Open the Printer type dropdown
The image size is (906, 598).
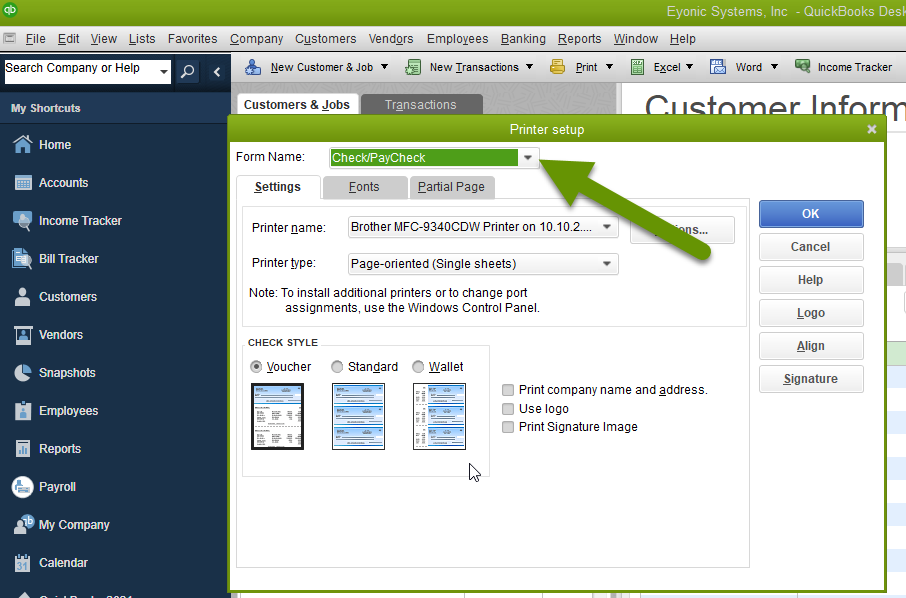click(607, 264)
